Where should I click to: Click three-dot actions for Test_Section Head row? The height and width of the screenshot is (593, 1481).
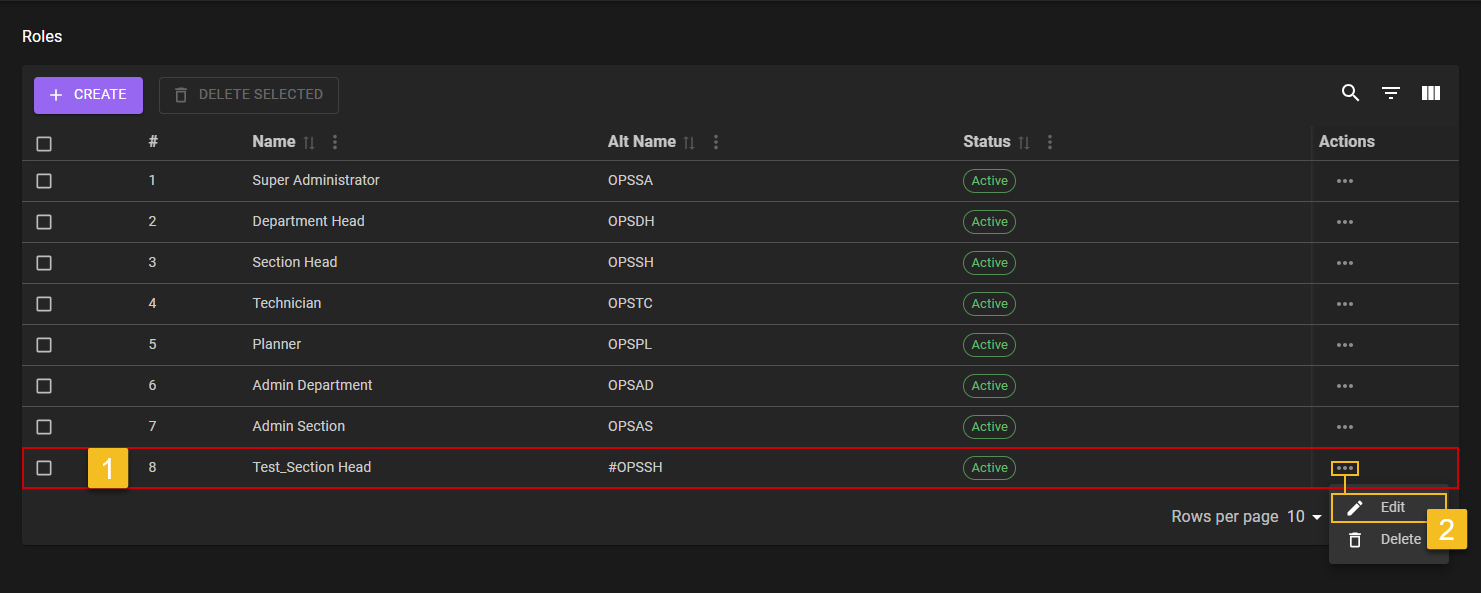pos(1344,468)
